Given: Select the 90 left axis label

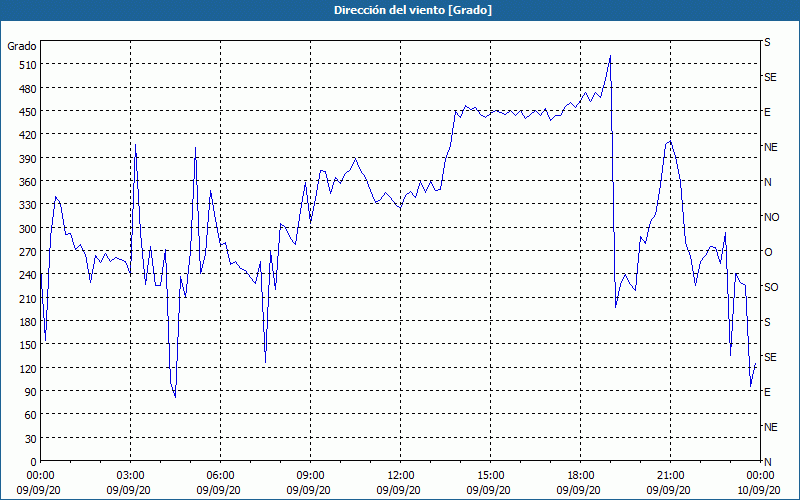Looking at the screenshot, I should (31, 392).
